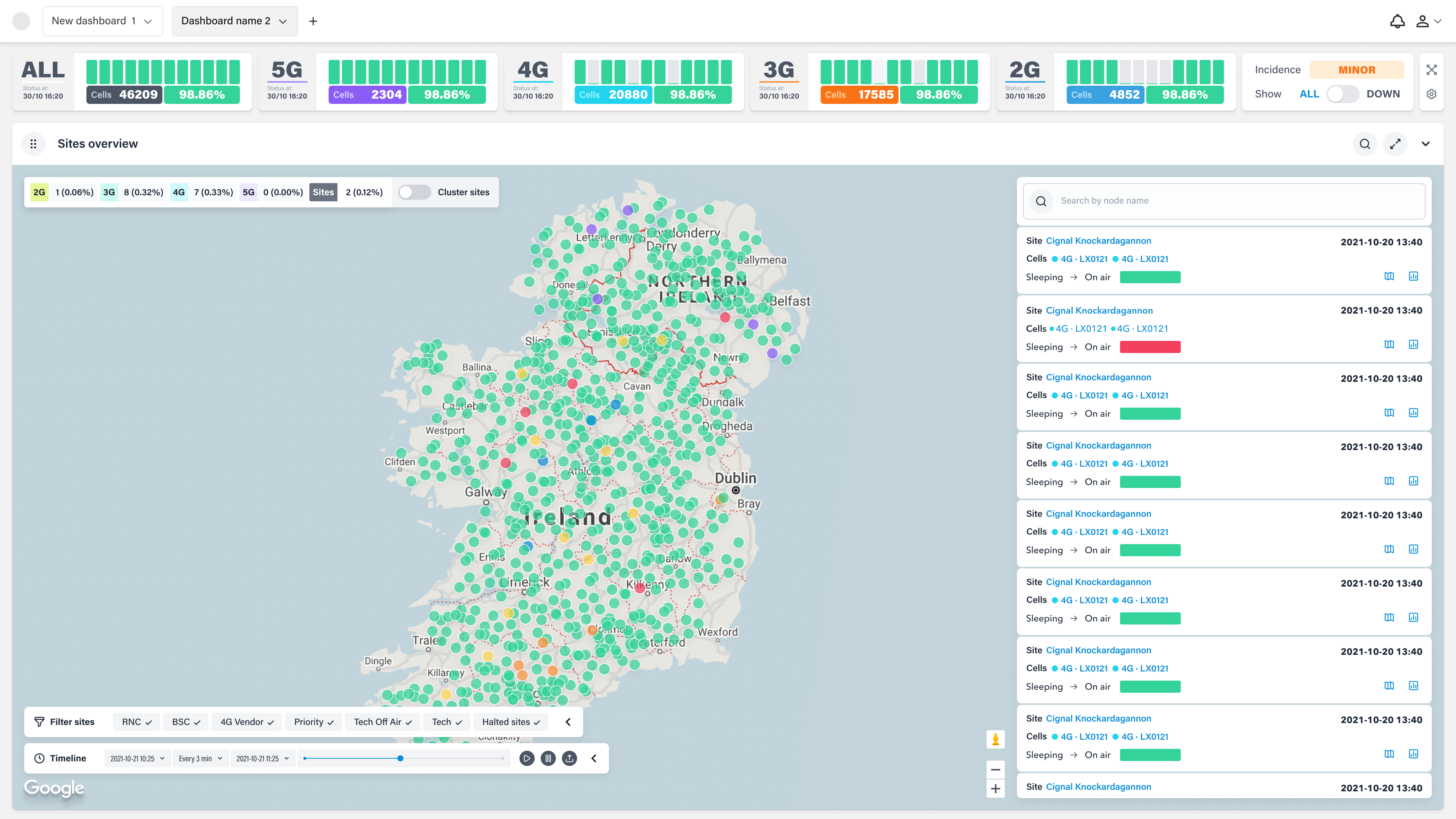Open the notifications bell
The height and width of the screenshot is (819, 1456).
(x=1397, y=21)
